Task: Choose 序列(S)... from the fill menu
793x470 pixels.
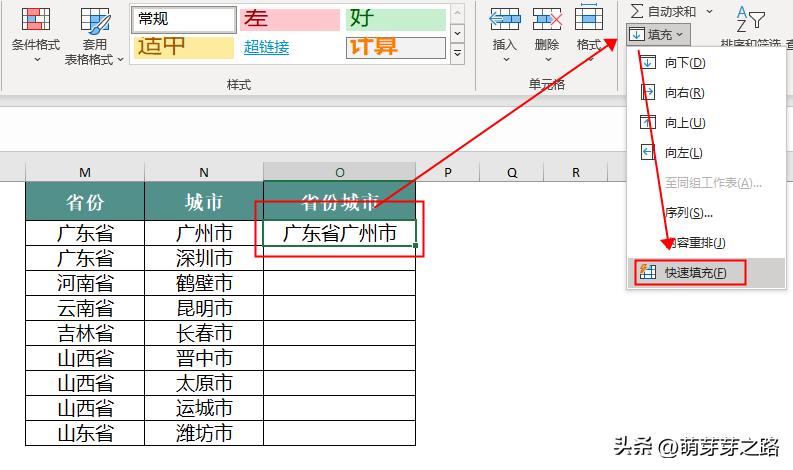Action: pyautogui.click(x=706, y=212)
